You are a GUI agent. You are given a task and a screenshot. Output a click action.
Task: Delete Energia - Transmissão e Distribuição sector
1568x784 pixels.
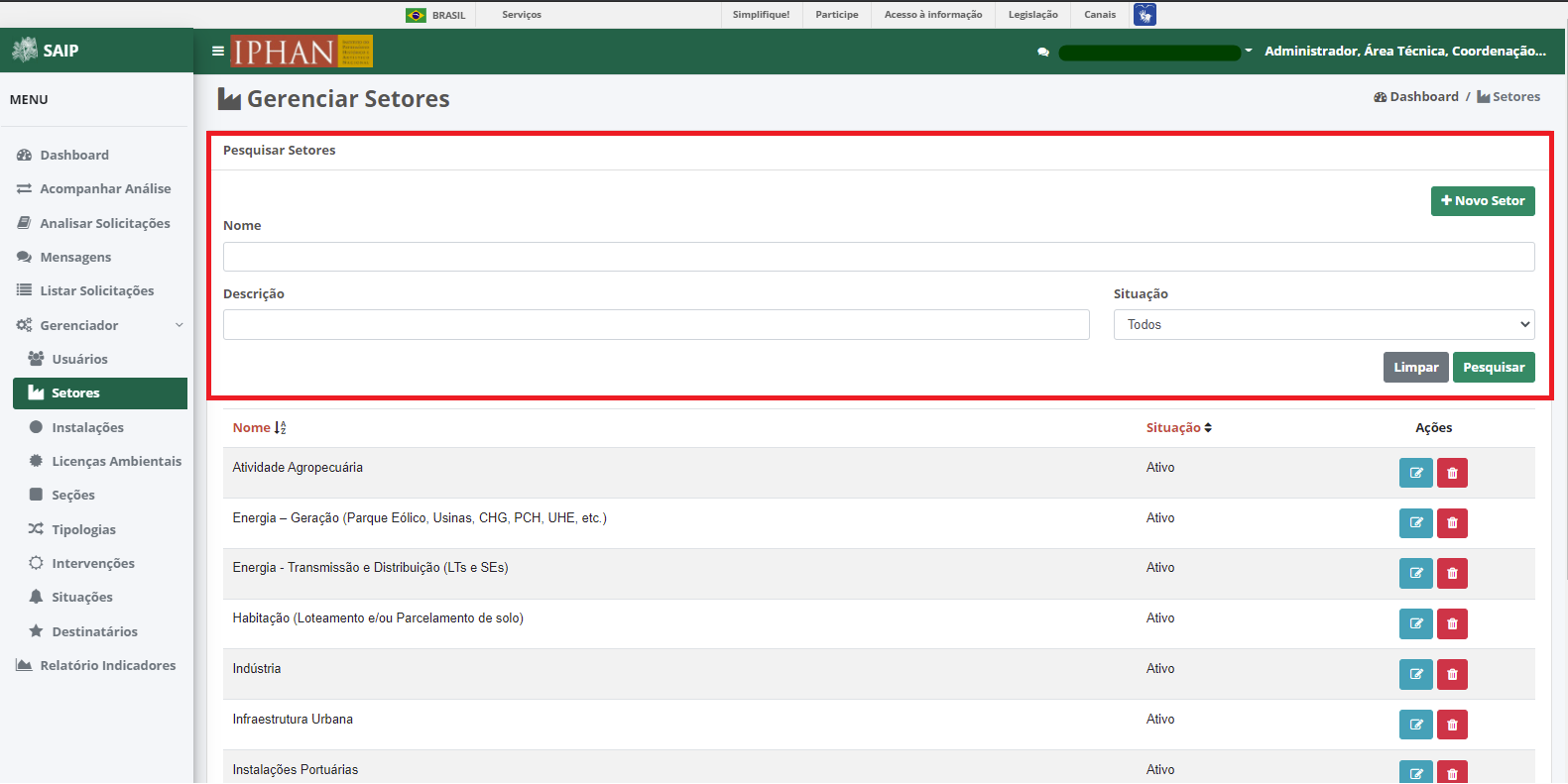[1452, 573]
